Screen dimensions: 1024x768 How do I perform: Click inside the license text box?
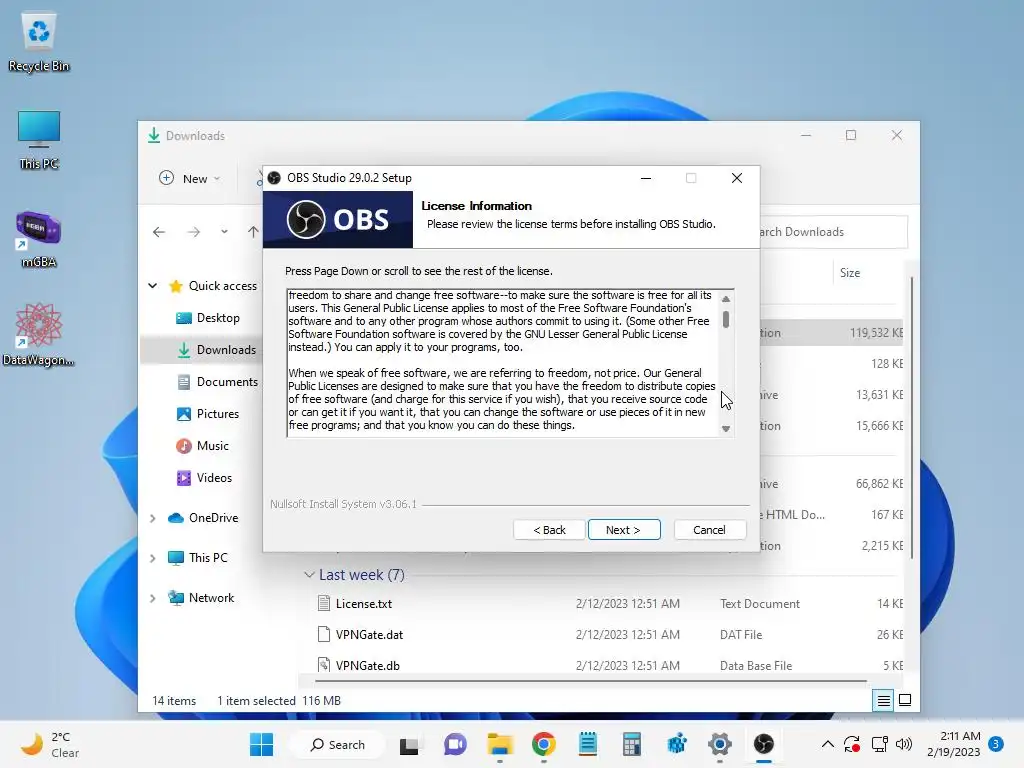click(x=503, y=362)
